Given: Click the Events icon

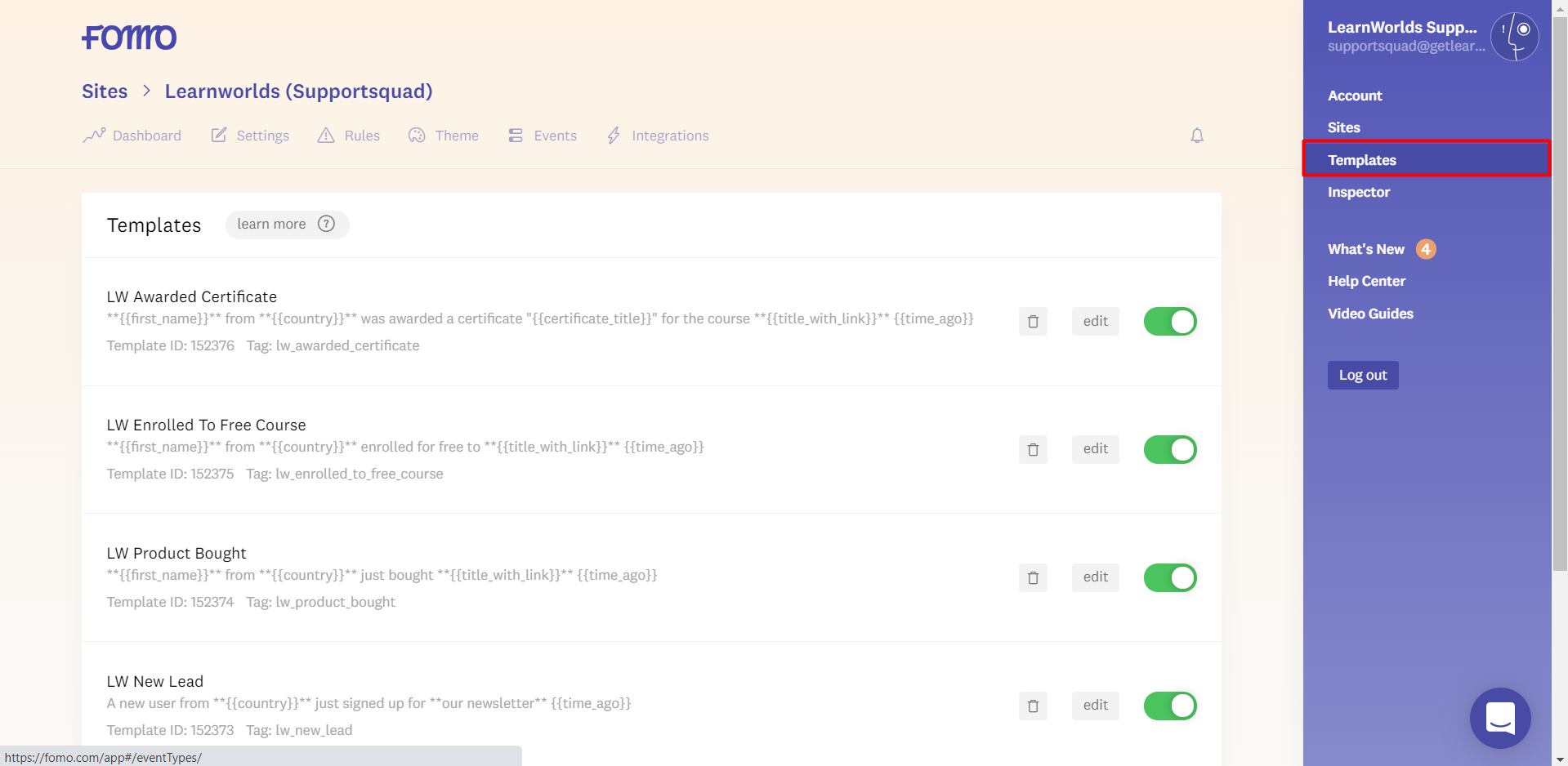Looking at the screenshot, I should pyautogui.click(x=515, y=135).
